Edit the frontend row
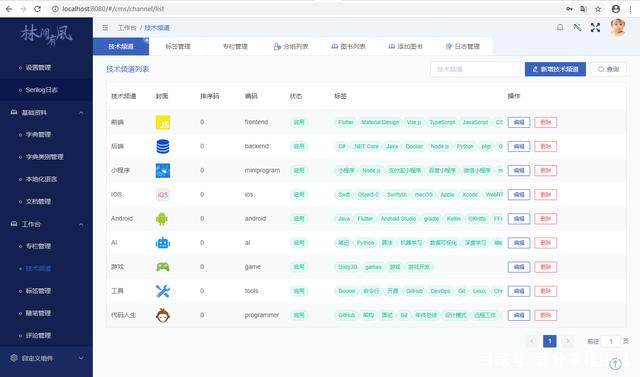Screen dimensions: 640x377 click(x=519, y=122)
